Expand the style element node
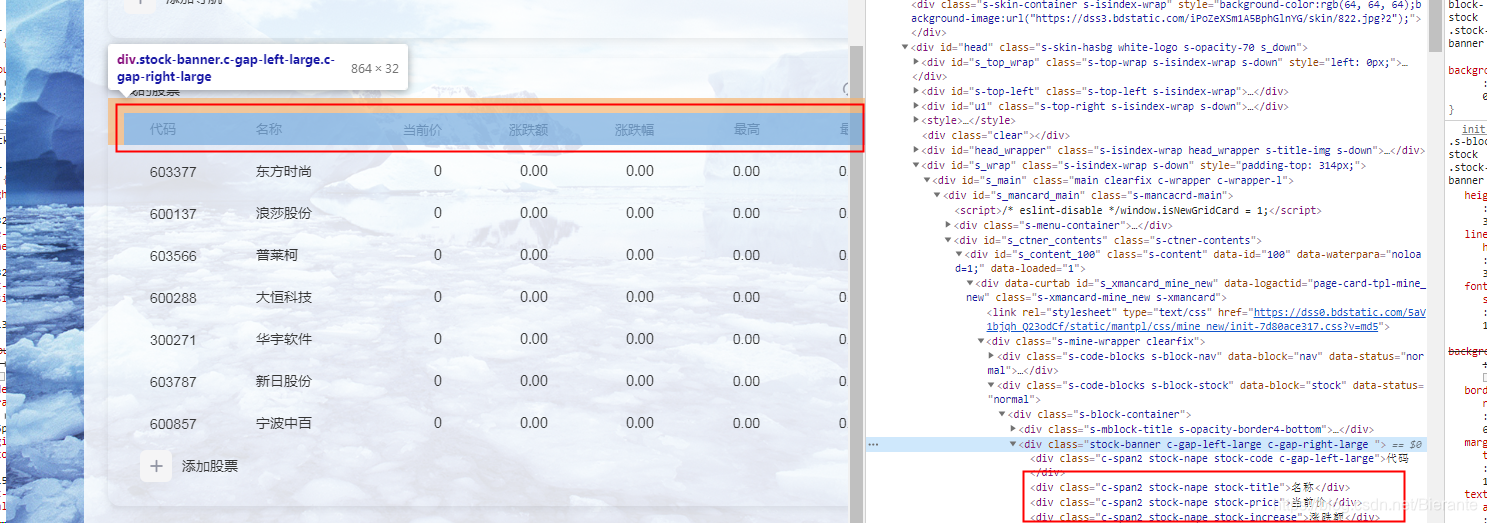Image resolution: width=1487 pixels, height=523 pixels. [x=916, y=121]
